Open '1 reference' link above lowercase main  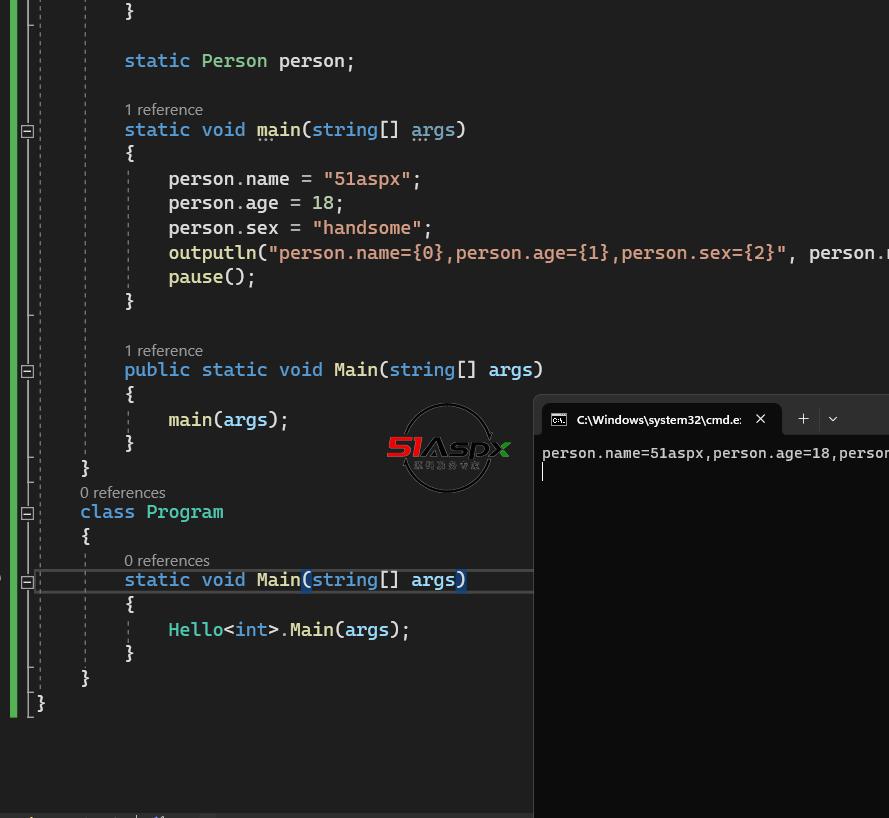coord(163,110)
